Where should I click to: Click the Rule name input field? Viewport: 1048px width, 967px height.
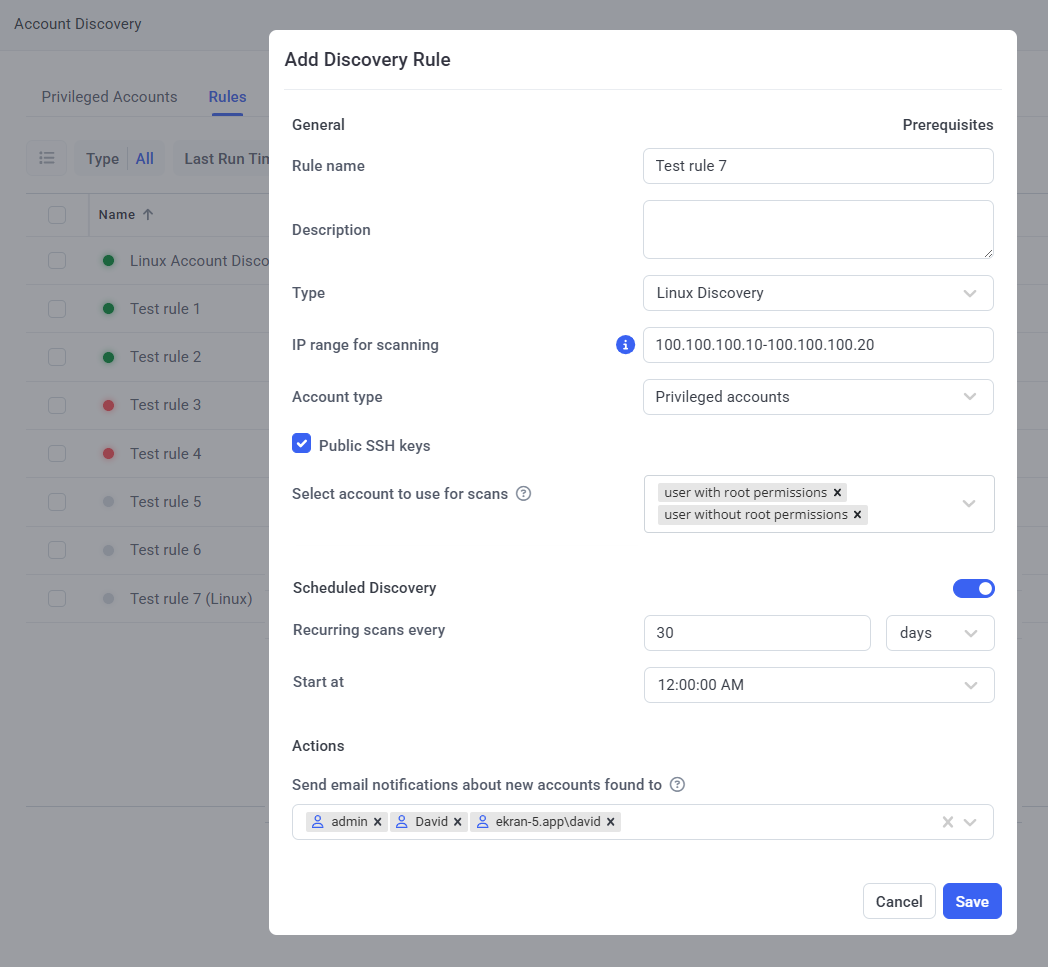coord(818,166)
